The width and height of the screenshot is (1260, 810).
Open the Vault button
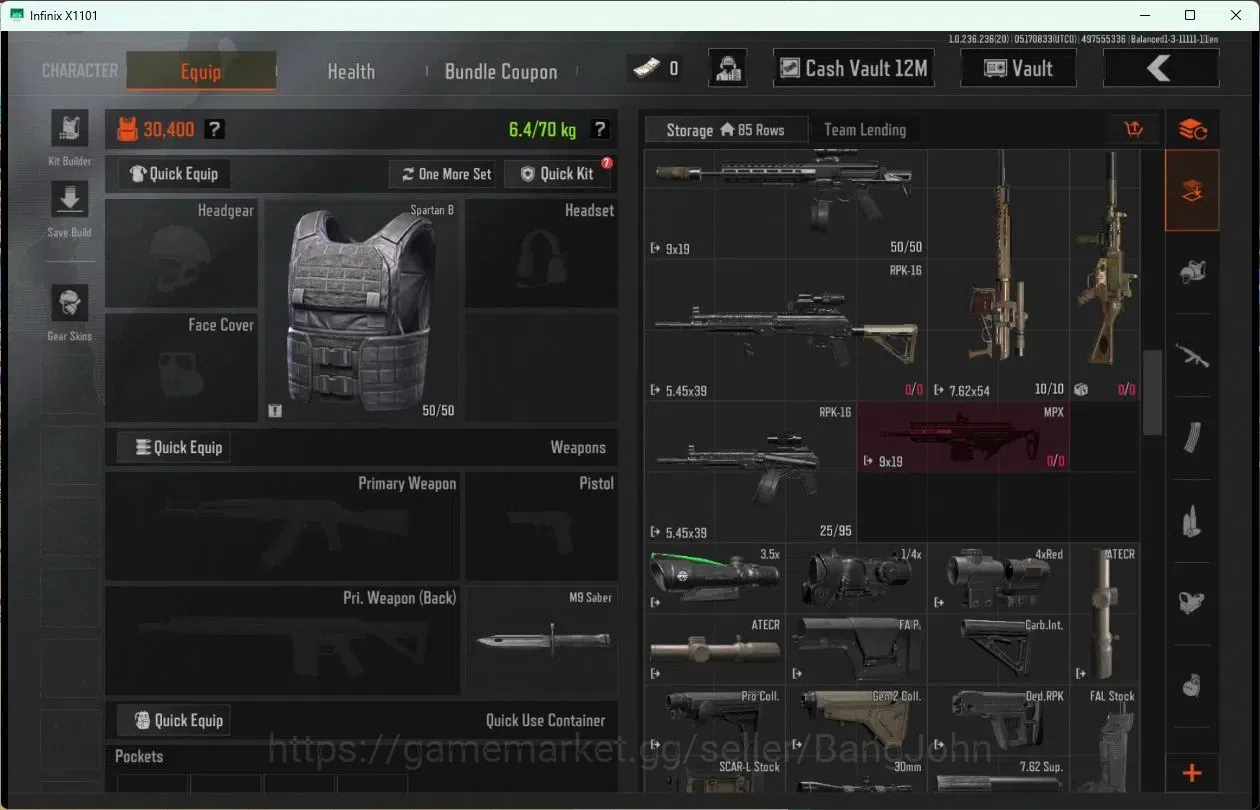(1018, 68)
